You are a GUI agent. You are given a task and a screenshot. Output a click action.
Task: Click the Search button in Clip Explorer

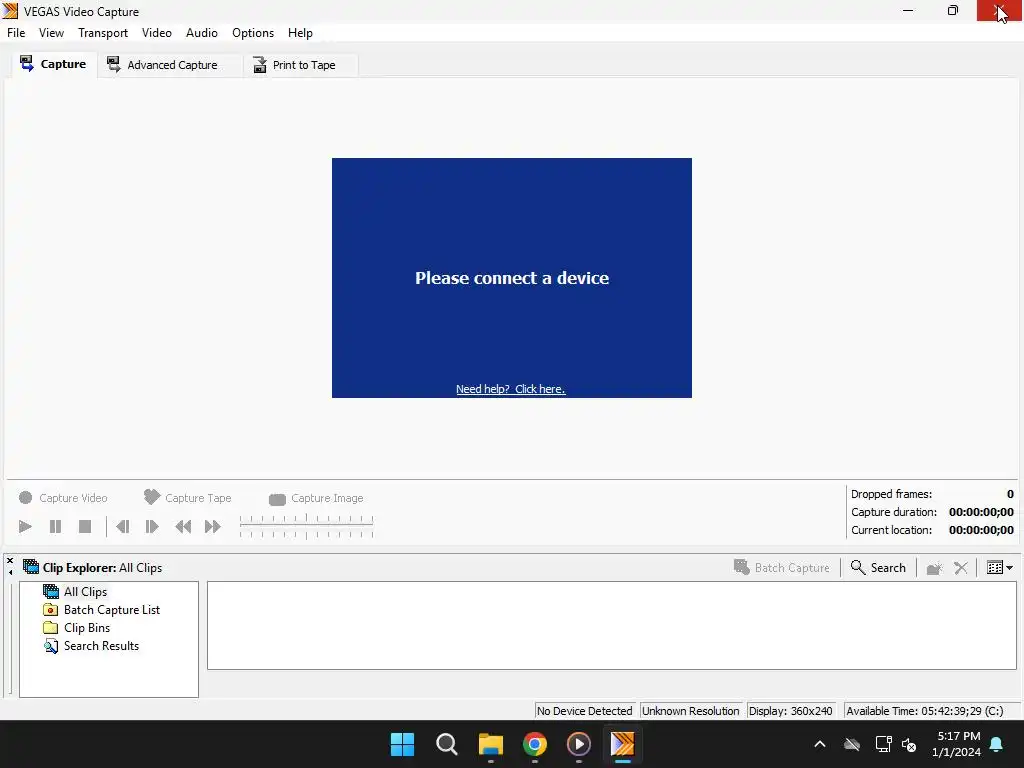point(878,568)
